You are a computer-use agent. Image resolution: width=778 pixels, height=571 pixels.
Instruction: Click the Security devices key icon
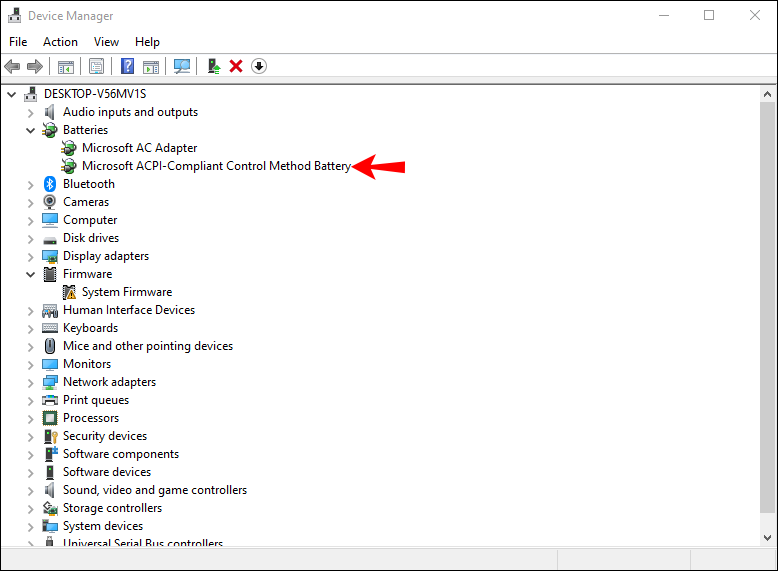[51, 437]
